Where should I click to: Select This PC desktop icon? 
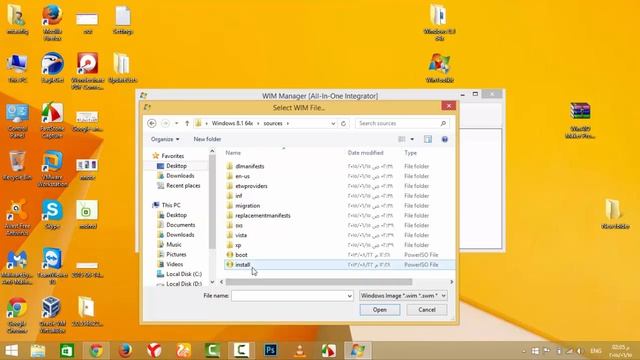17,69
